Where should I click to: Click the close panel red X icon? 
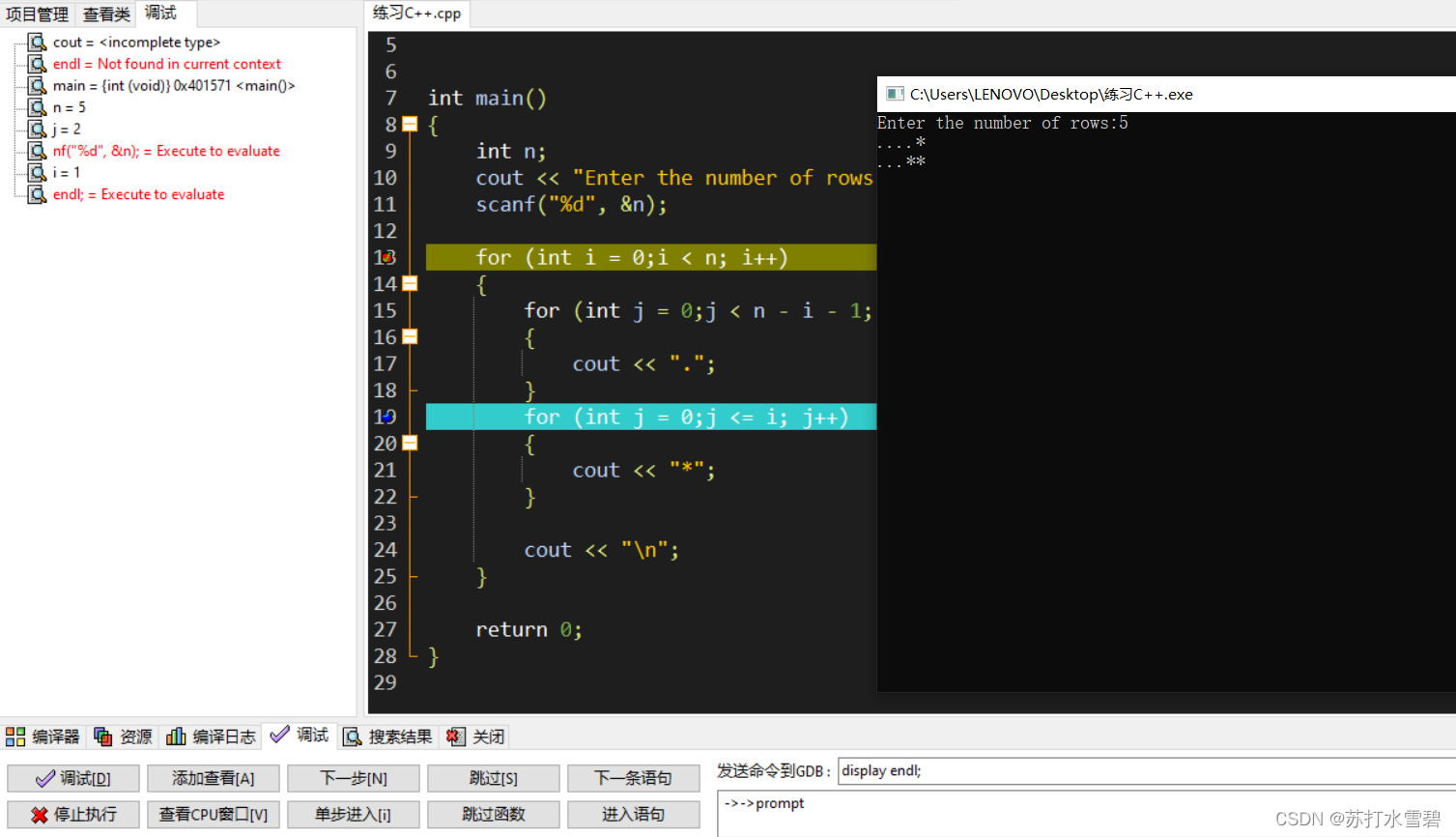[456, 736]
